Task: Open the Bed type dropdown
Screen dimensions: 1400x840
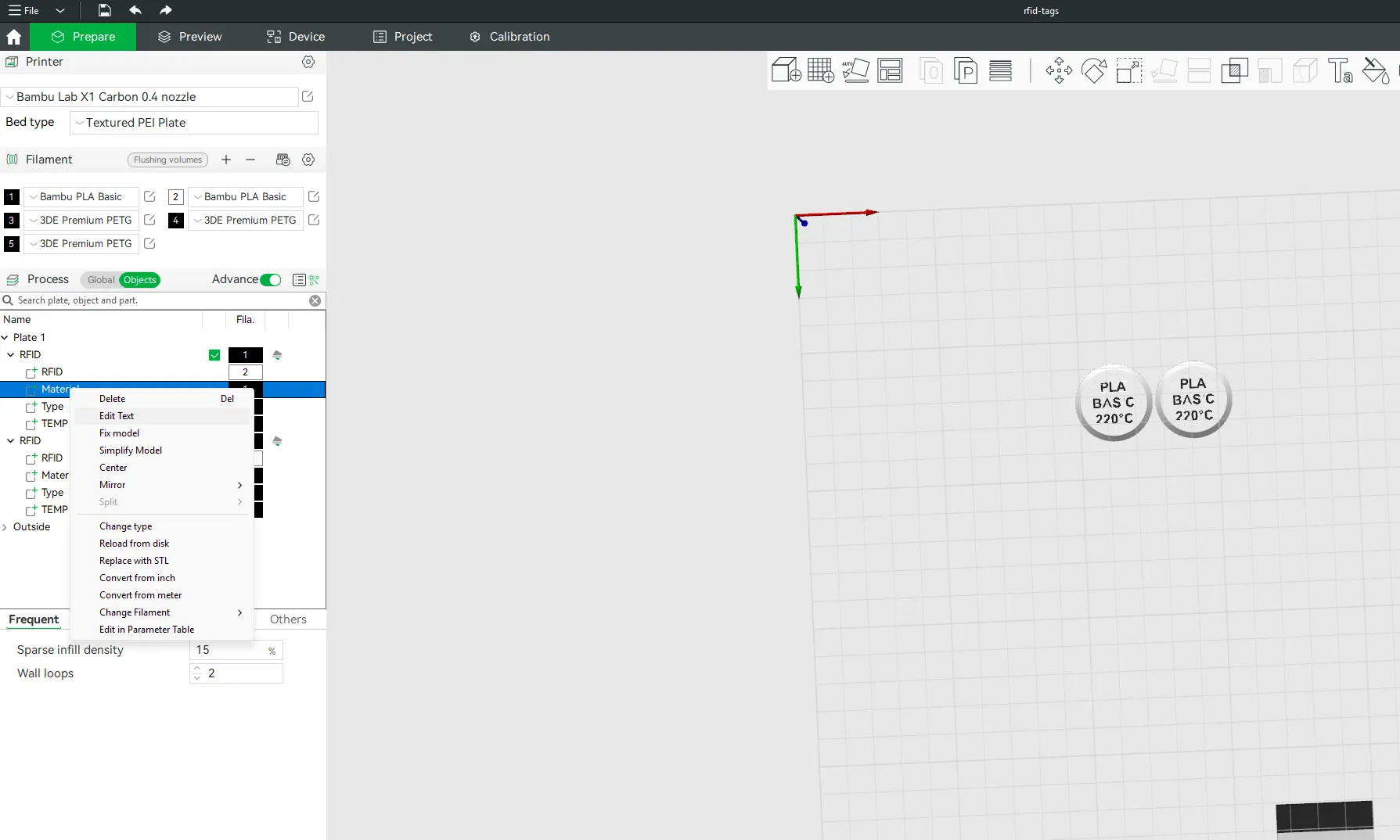Action: pyautogui.click(x=194, y=123)
